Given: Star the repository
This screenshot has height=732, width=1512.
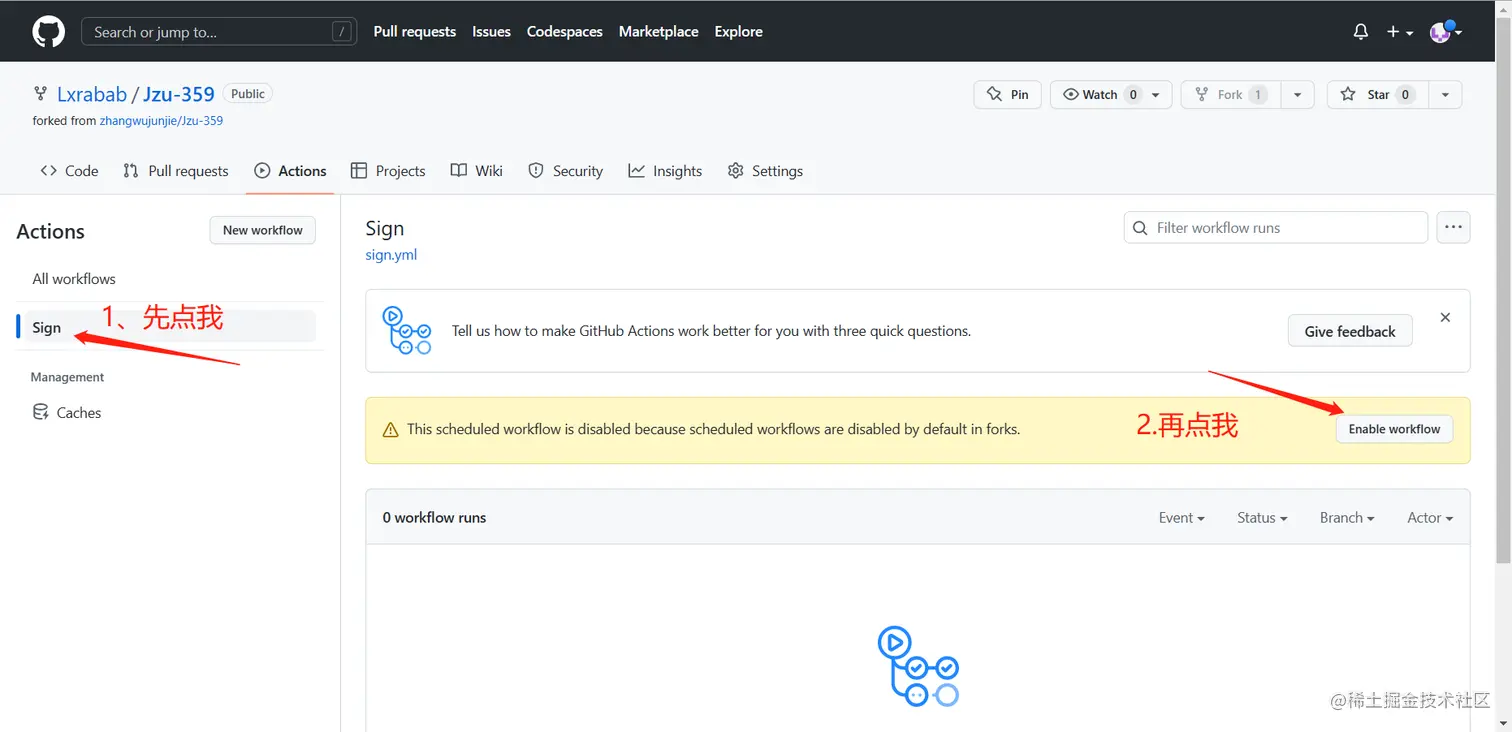Looking at the screenshot, I should [1378, 94].
